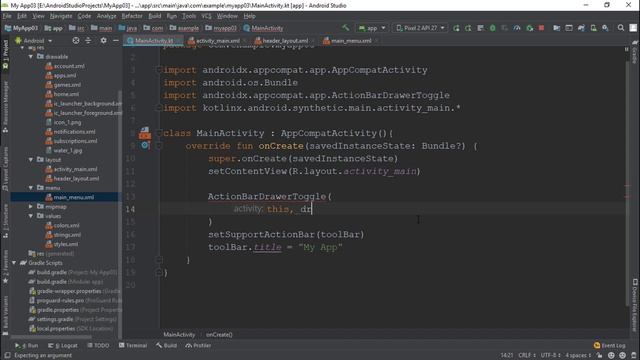Image resolution: width=640 pixels, height=360 pixels.
Task: Expand the mipmap folder in project tree
Action: click(31, 207)
